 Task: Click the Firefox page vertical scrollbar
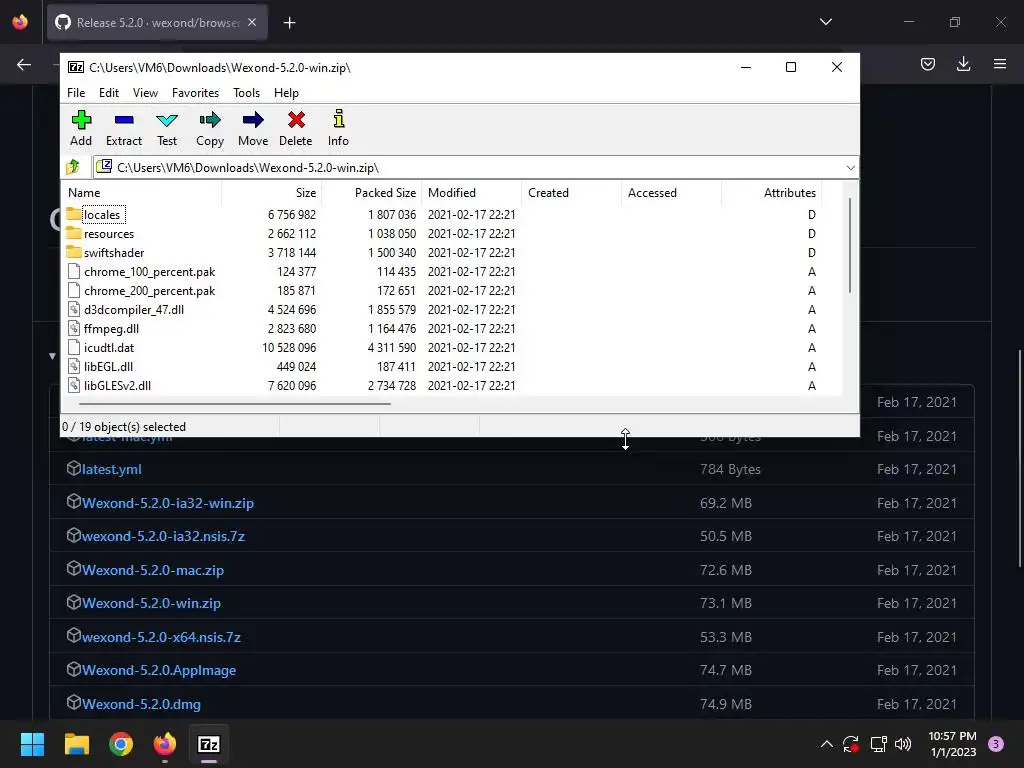(1019, 457)
